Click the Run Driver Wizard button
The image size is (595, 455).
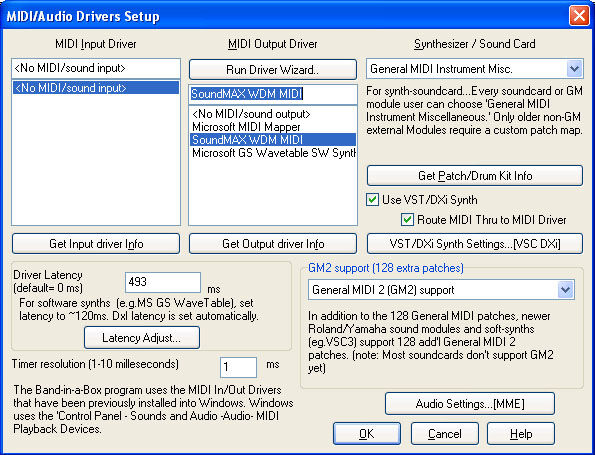click(x=272, y=69)
